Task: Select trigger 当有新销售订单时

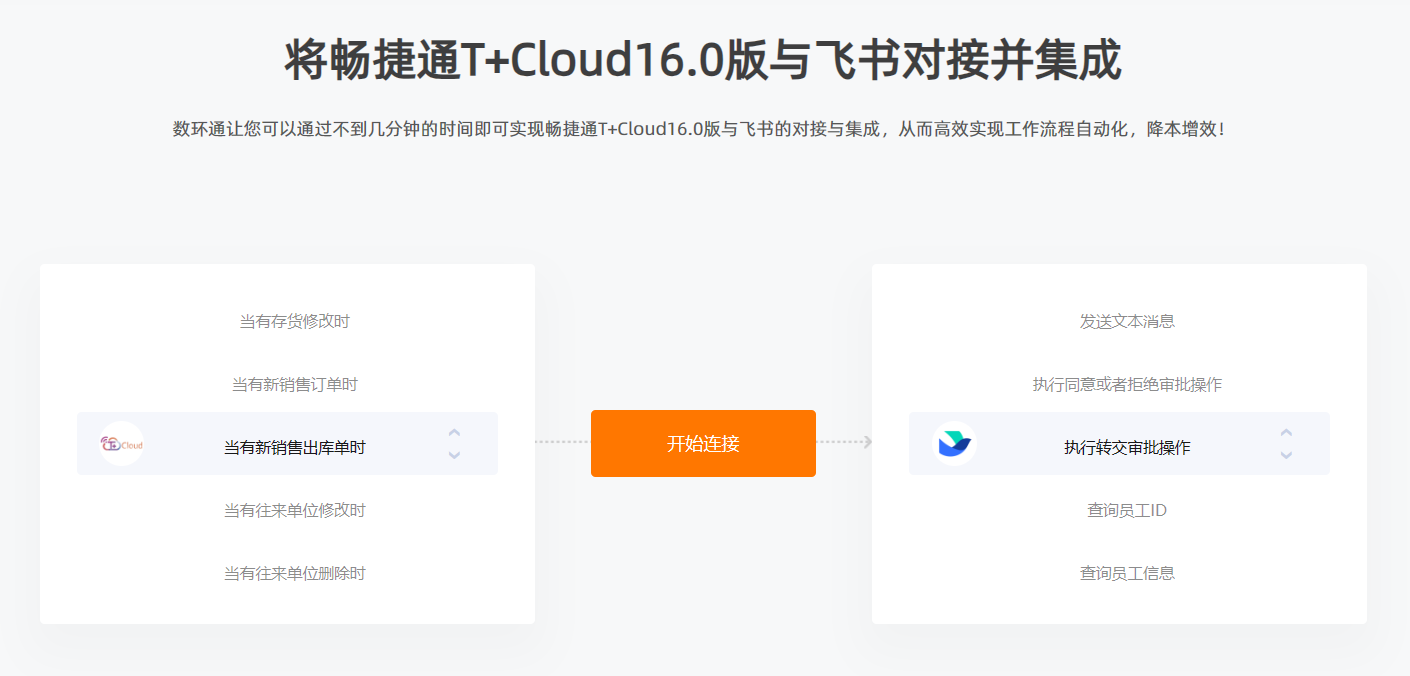Action: click(x=295, y=384)
